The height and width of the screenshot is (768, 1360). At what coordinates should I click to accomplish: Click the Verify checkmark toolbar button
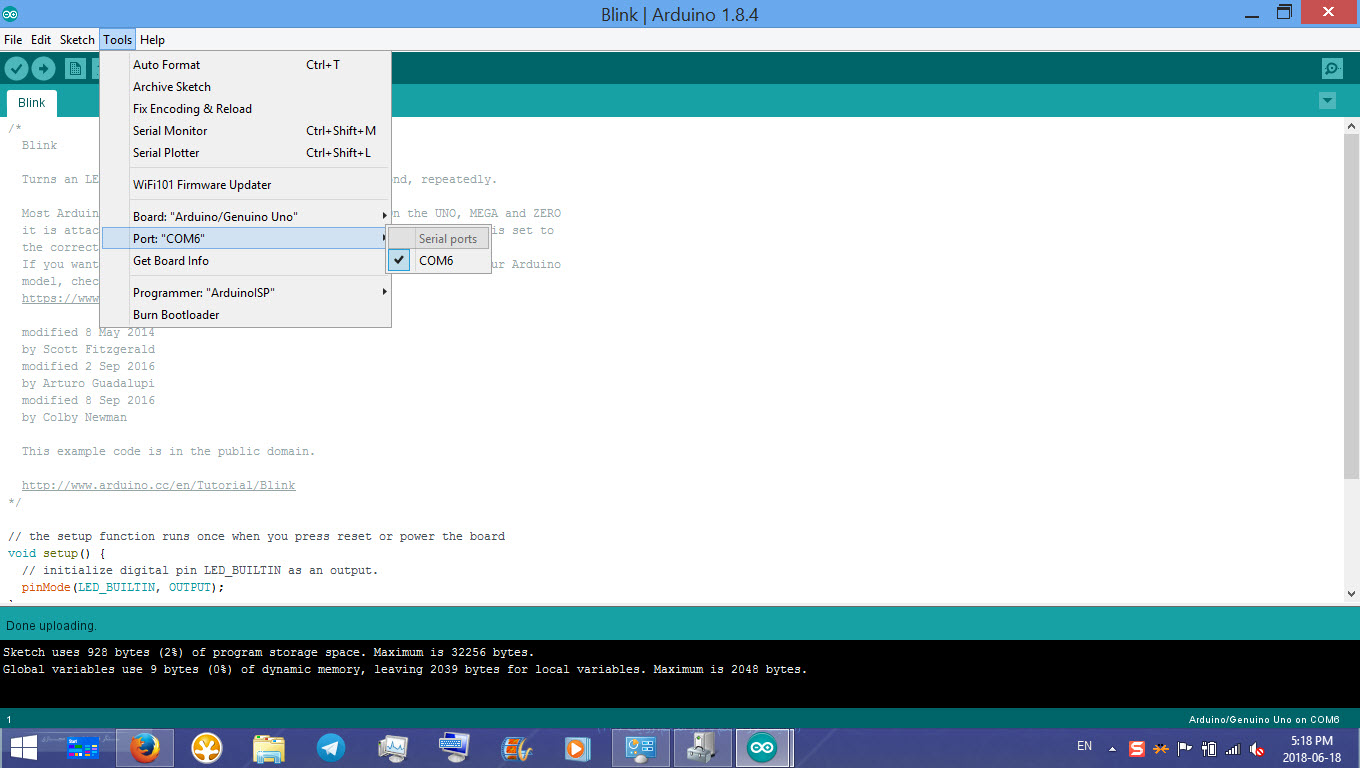click(x=16, y=68)
